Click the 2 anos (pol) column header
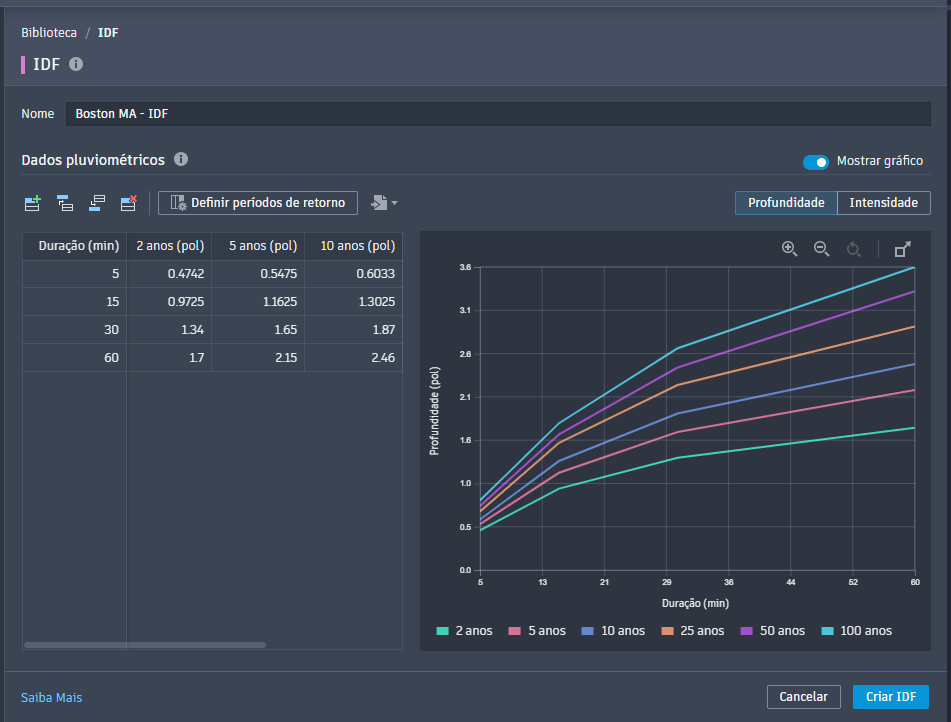Image resolution: width=951 pixels, height=722 pixels. 169,246
